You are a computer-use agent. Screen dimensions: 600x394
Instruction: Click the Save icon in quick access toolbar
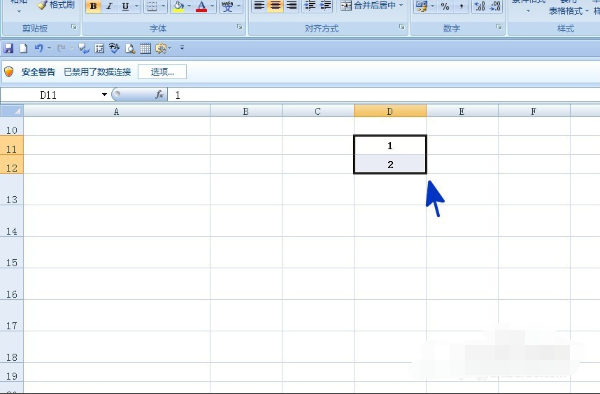pyautogui.click(x=8, y=48)
